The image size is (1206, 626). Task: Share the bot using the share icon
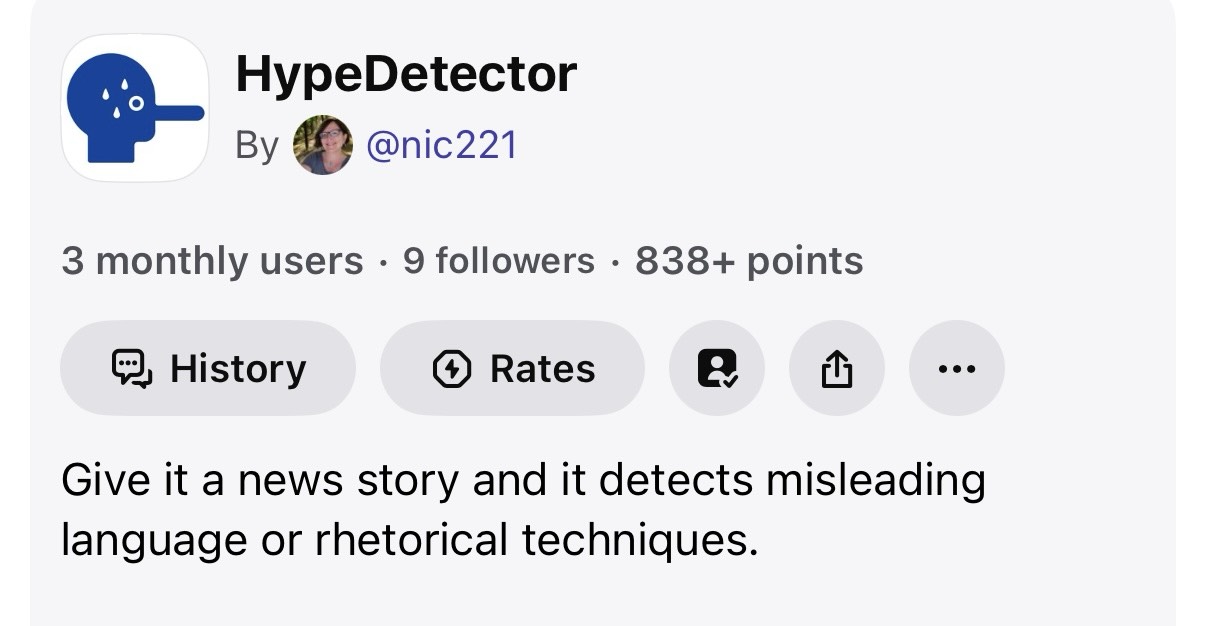(x=837, y=368)
